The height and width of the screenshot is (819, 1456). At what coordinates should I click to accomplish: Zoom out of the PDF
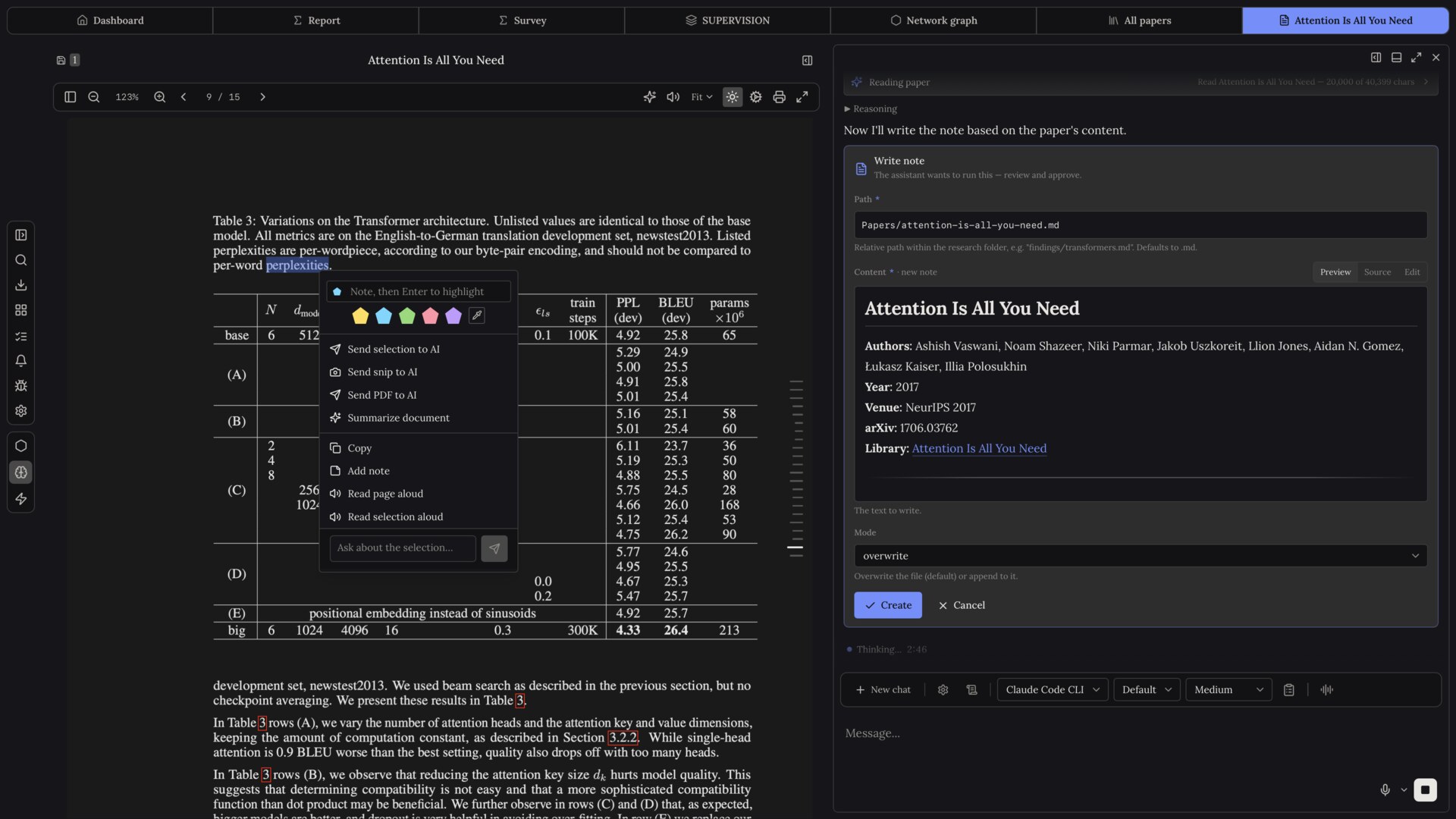click(94, 97)
